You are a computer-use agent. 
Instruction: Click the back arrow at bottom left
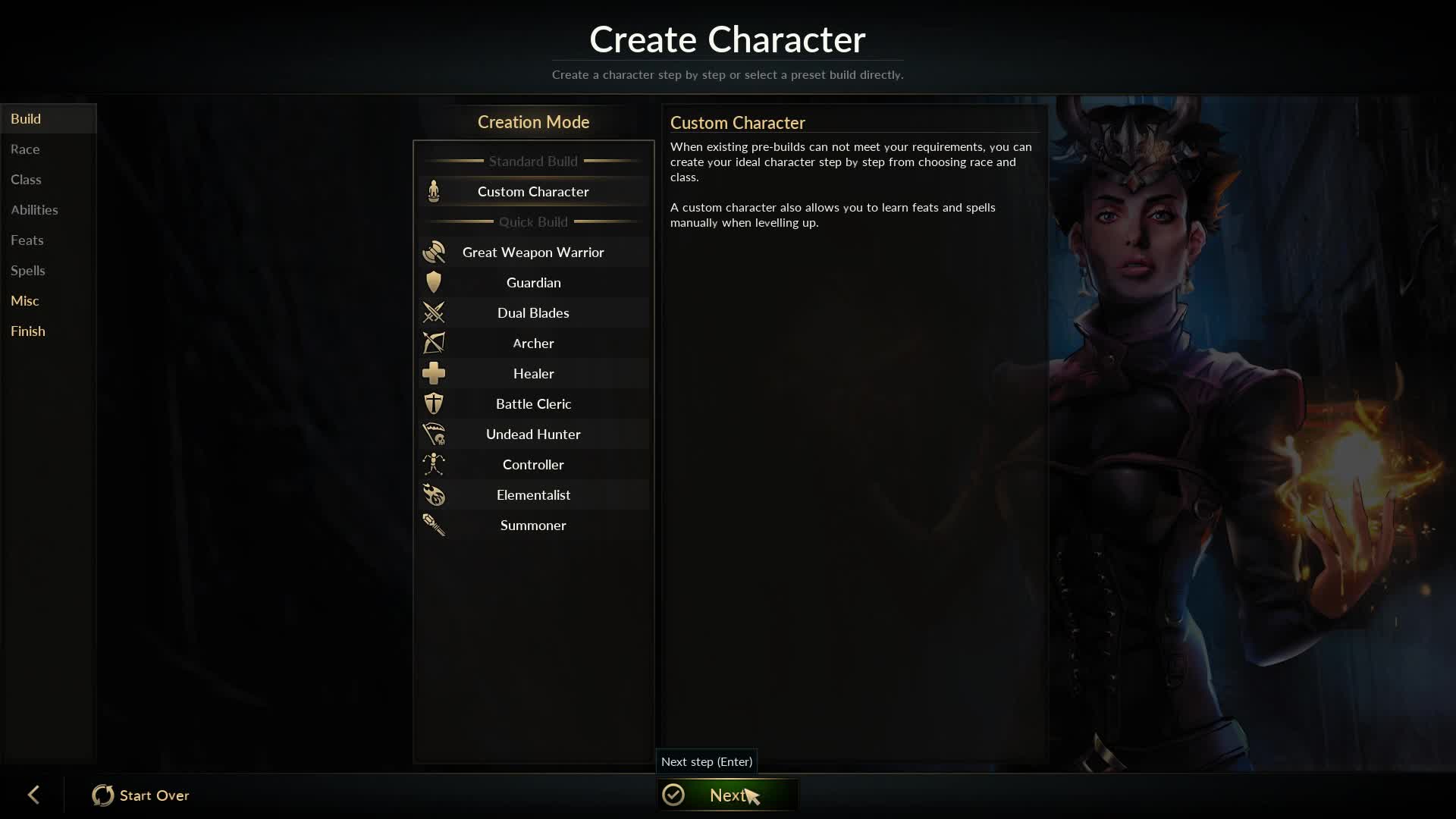tap(33, 795)
